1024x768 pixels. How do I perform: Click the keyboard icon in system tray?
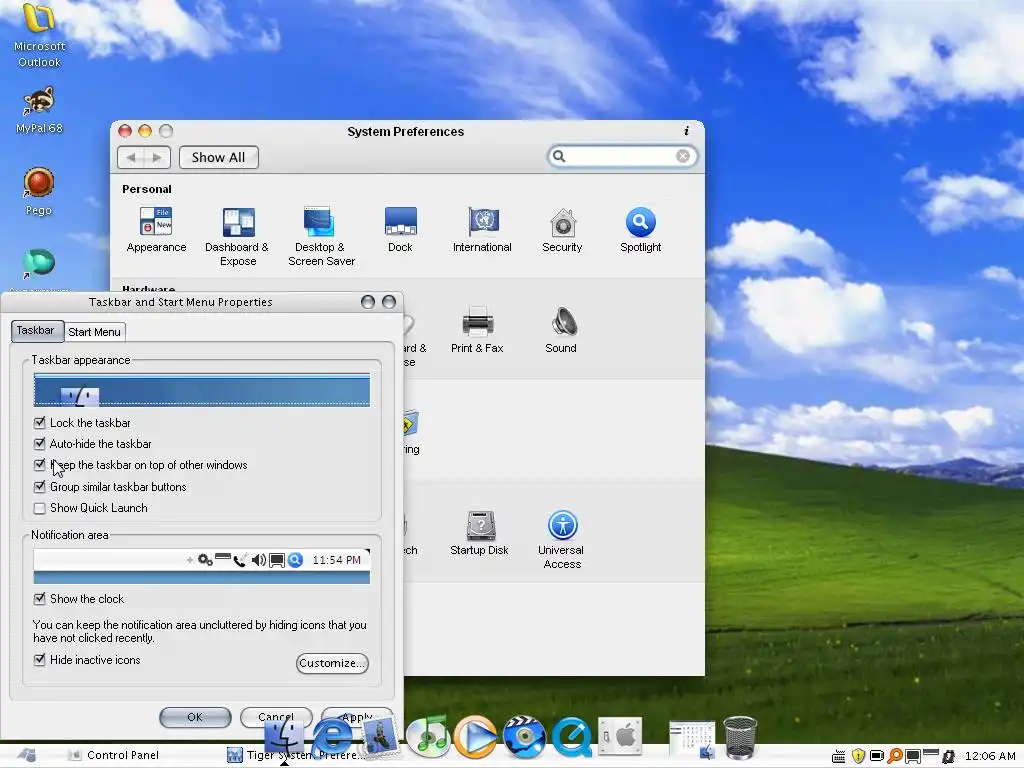tap(839, 756)
